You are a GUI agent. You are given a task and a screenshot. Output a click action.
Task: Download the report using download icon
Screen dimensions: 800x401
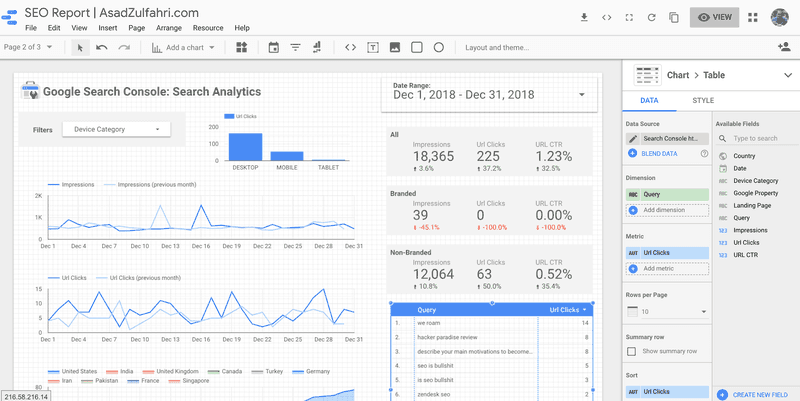pos(584,17)
